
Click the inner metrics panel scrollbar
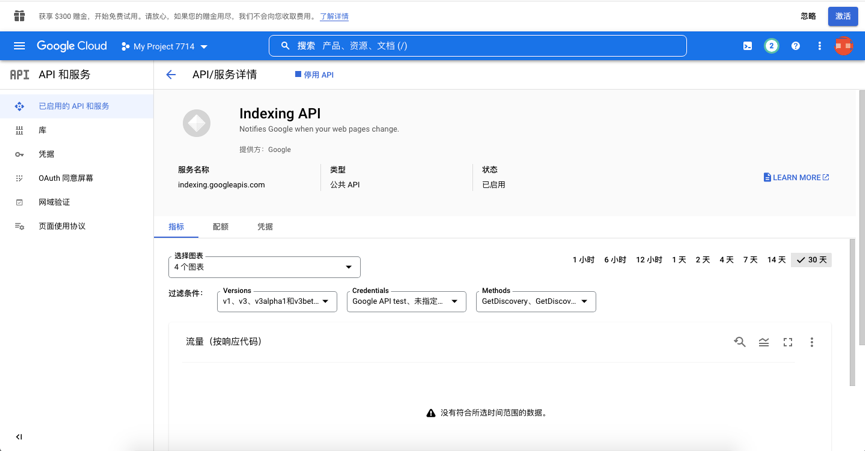coord(852,312)
